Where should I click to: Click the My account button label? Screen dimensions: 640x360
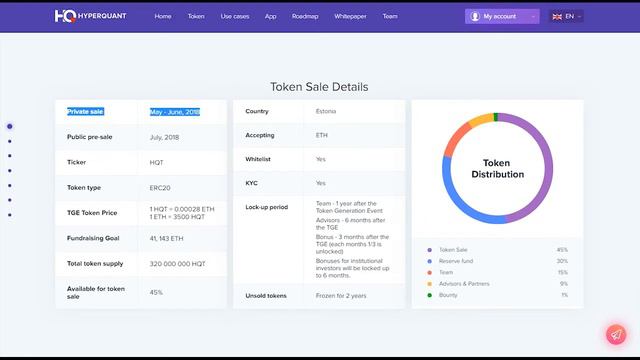(500, 16)
